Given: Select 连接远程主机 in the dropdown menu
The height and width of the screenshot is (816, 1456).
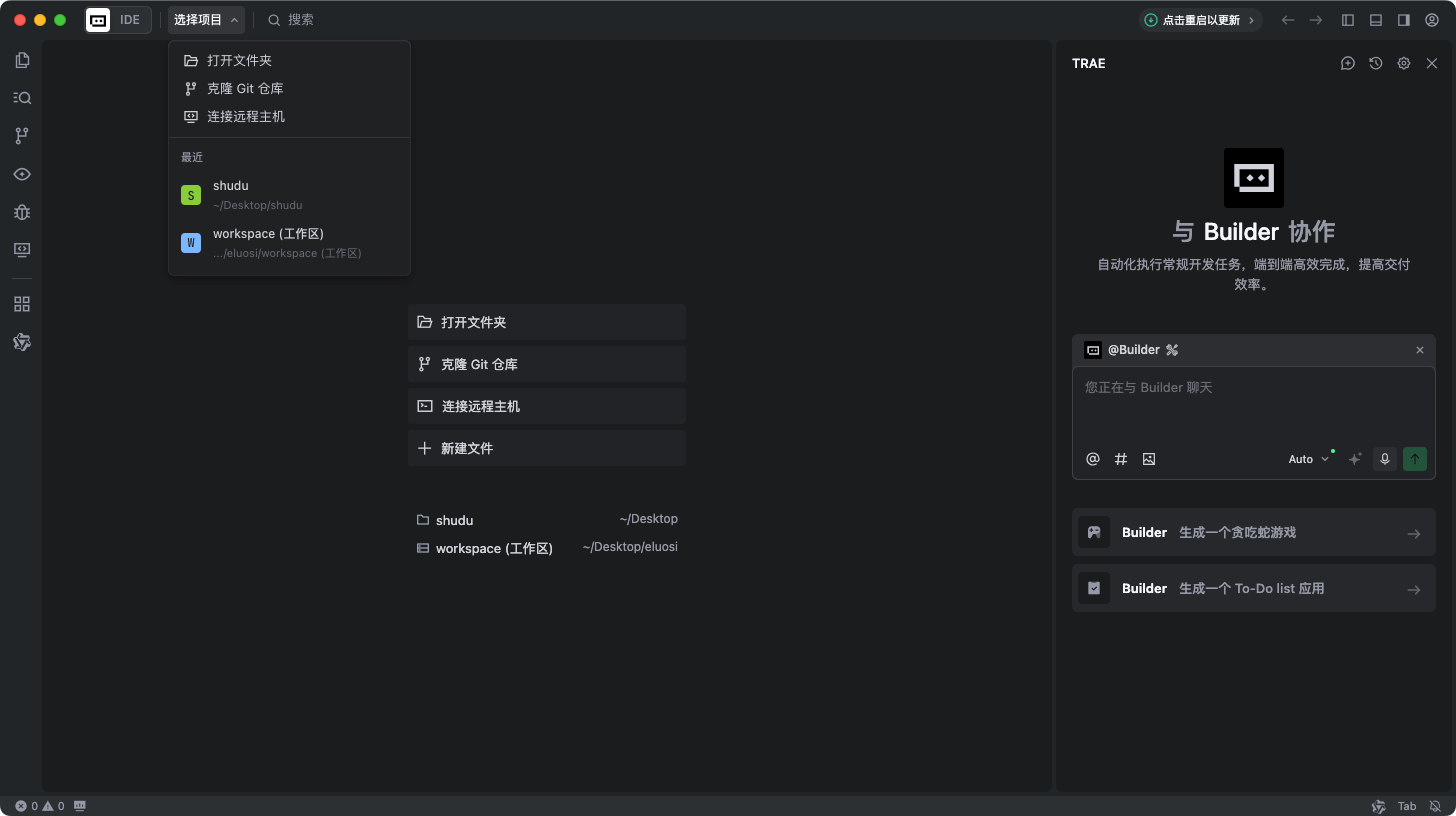Looking at the screenshot, I should (290, 117).
